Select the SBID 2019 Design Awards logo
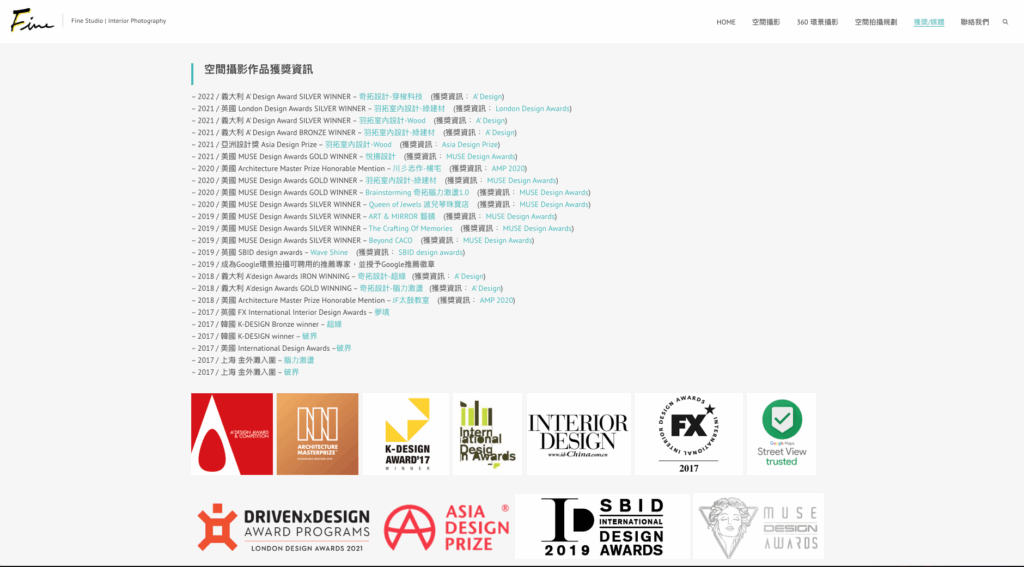Viewport: 1024px width, 567px height. 603,527
